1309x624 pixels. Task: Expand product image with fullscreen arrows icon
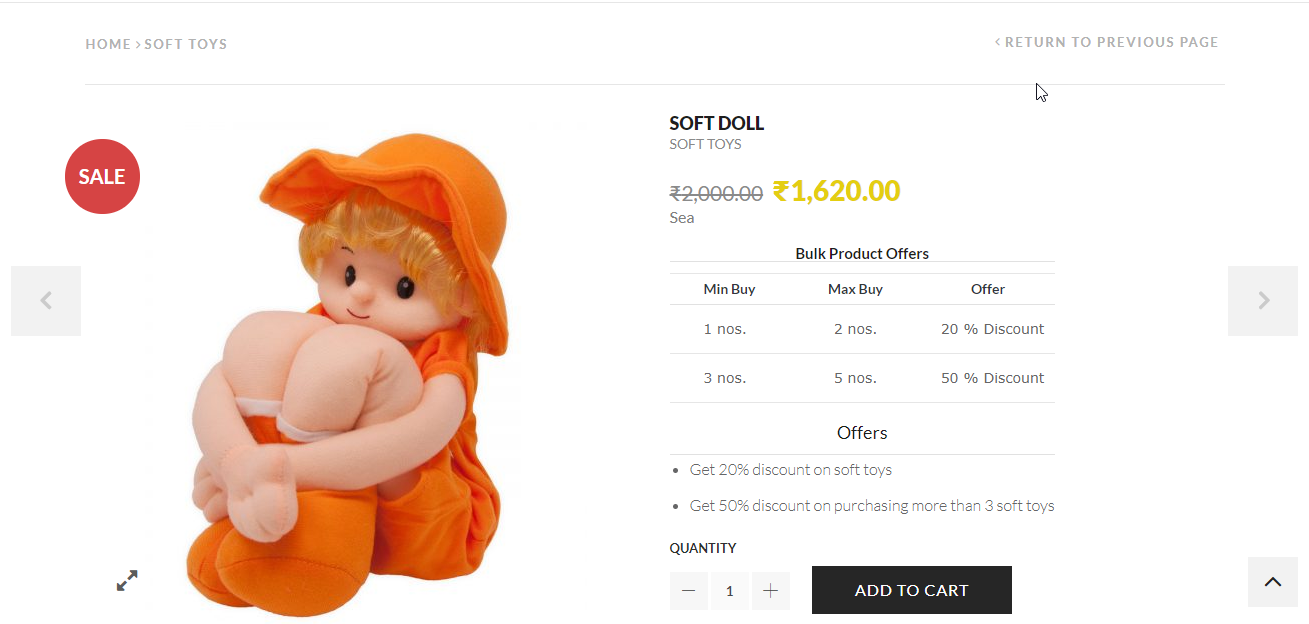coord(127,580)
